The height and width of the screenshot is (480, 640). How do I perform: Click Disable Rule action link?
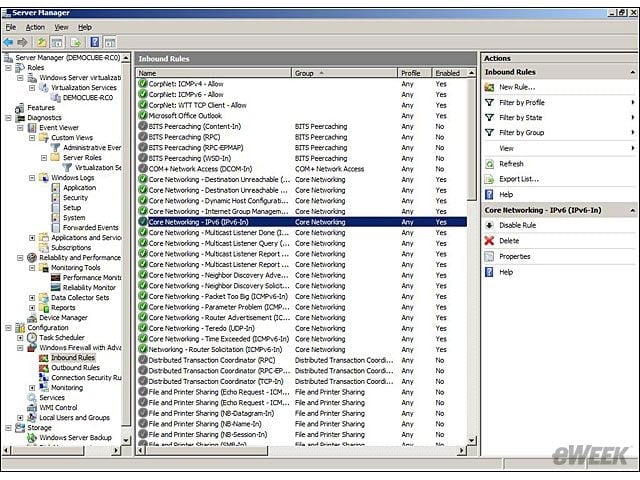[x=518, y=225]
